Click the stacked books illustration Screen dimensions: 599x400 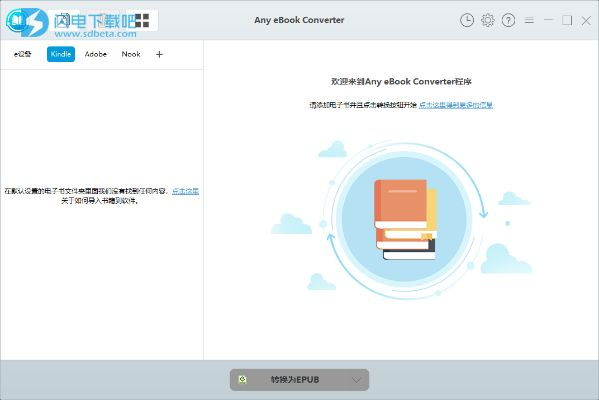pyautogui.click(x=405, y=220)
